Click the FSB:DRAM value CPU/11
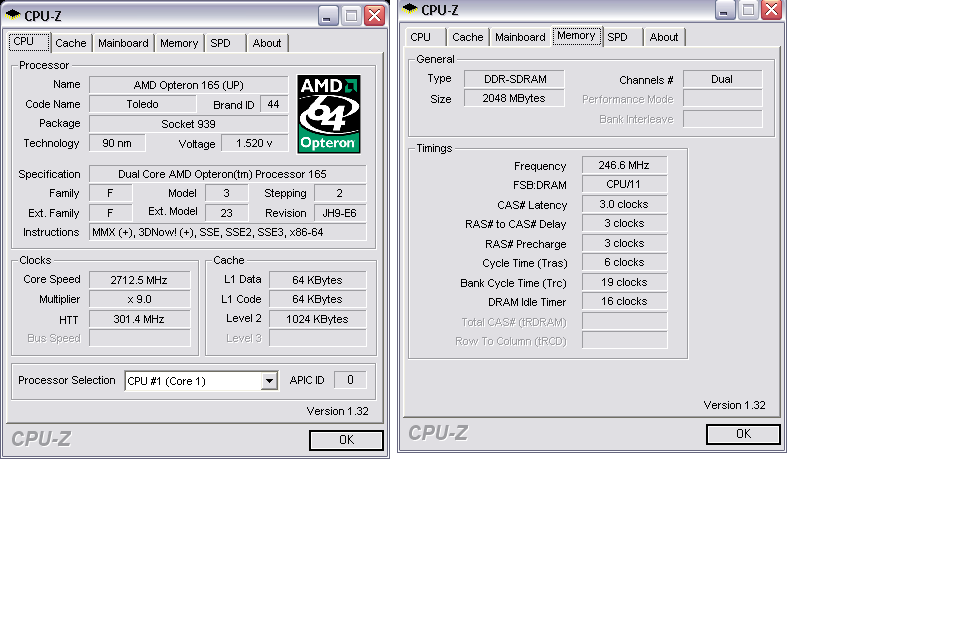 pyautogui.click(x=624, y=184)
